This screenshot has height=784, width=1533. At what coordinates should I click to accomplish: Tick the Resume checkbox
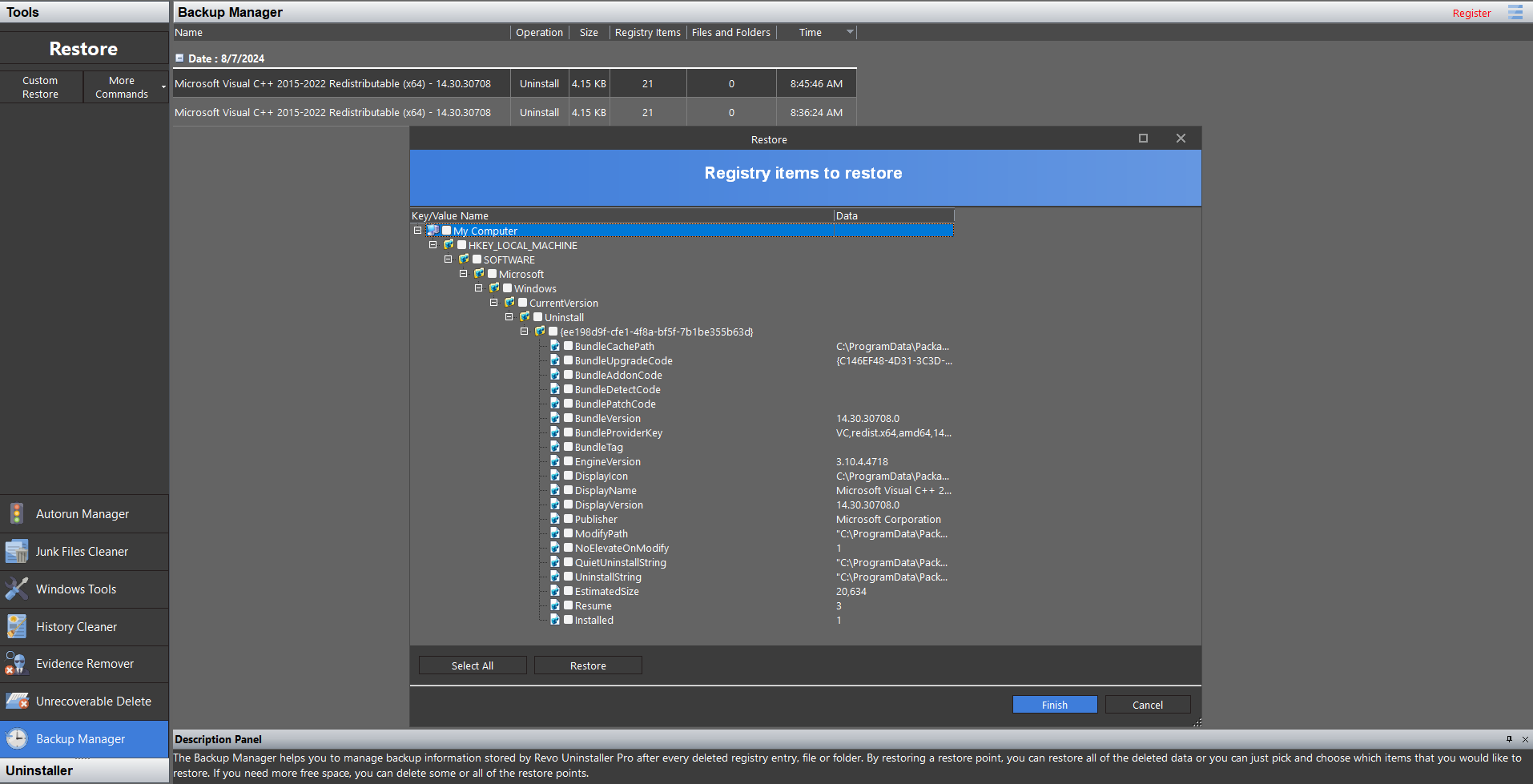(x=569, y=605)
